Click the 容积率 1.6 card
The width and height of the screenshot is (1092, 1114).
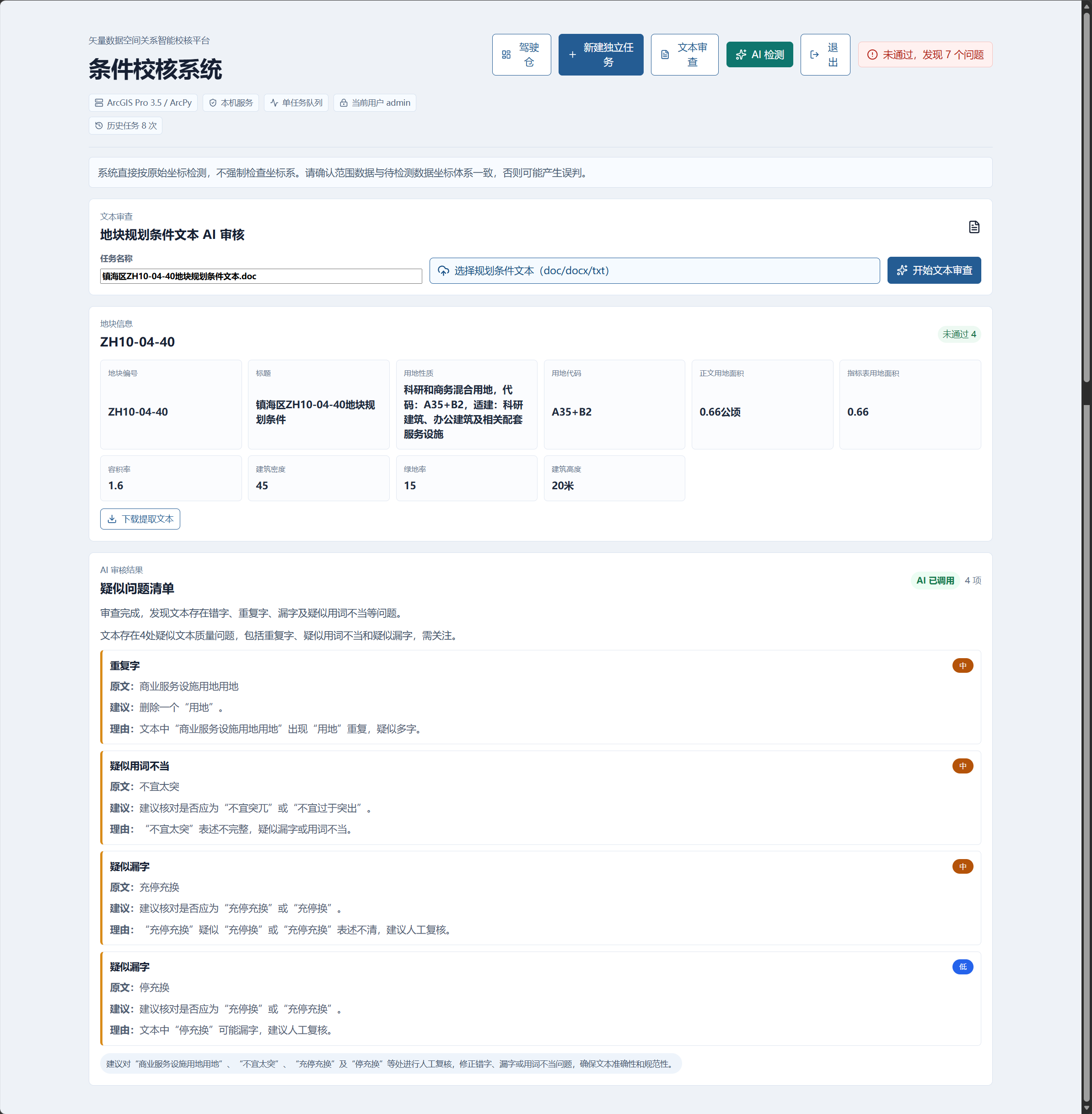pos(171,478)
